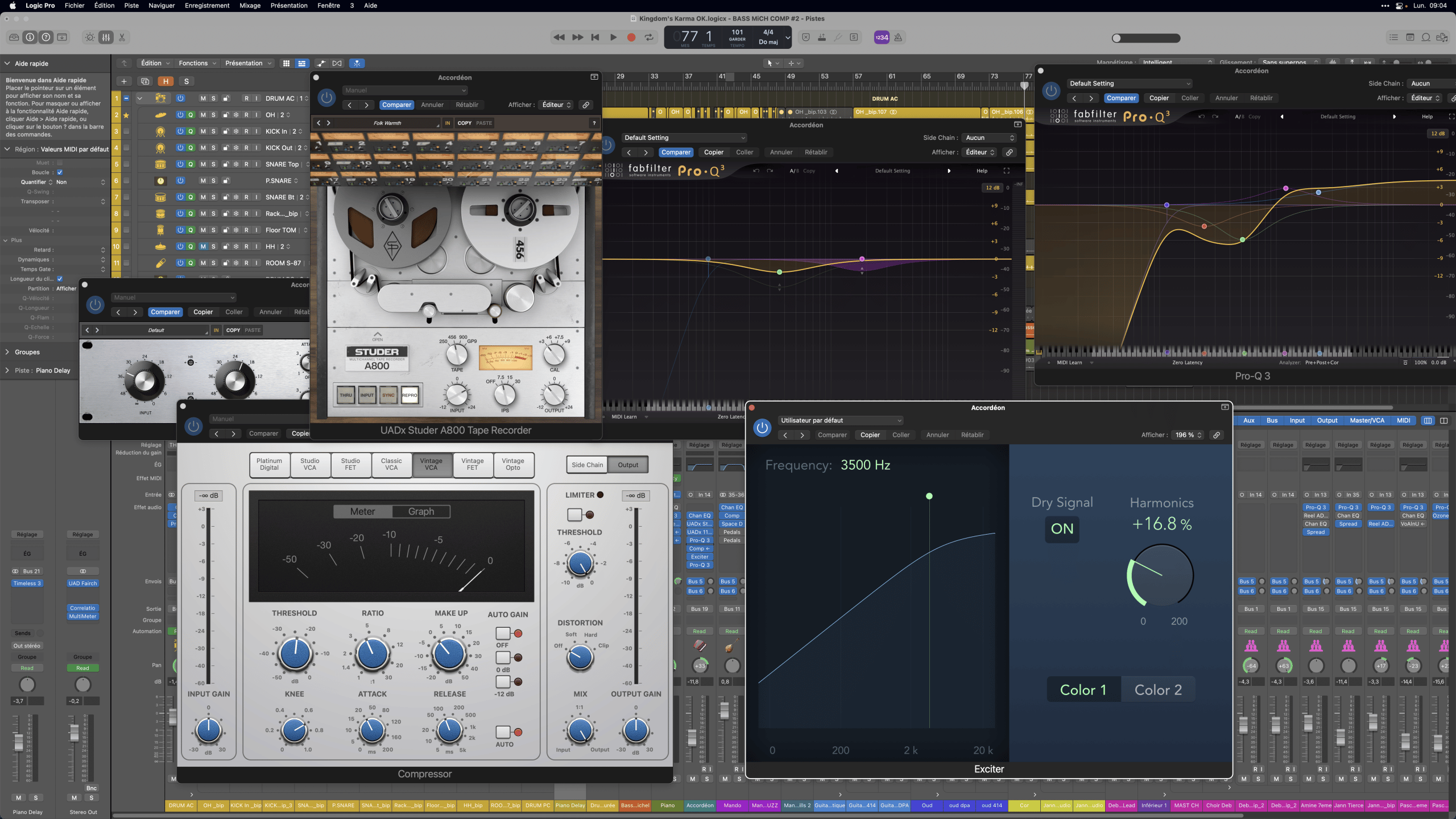The image size is (1456, 819).
Task: Open the Editors scissors button
Action: pos(122,38)
